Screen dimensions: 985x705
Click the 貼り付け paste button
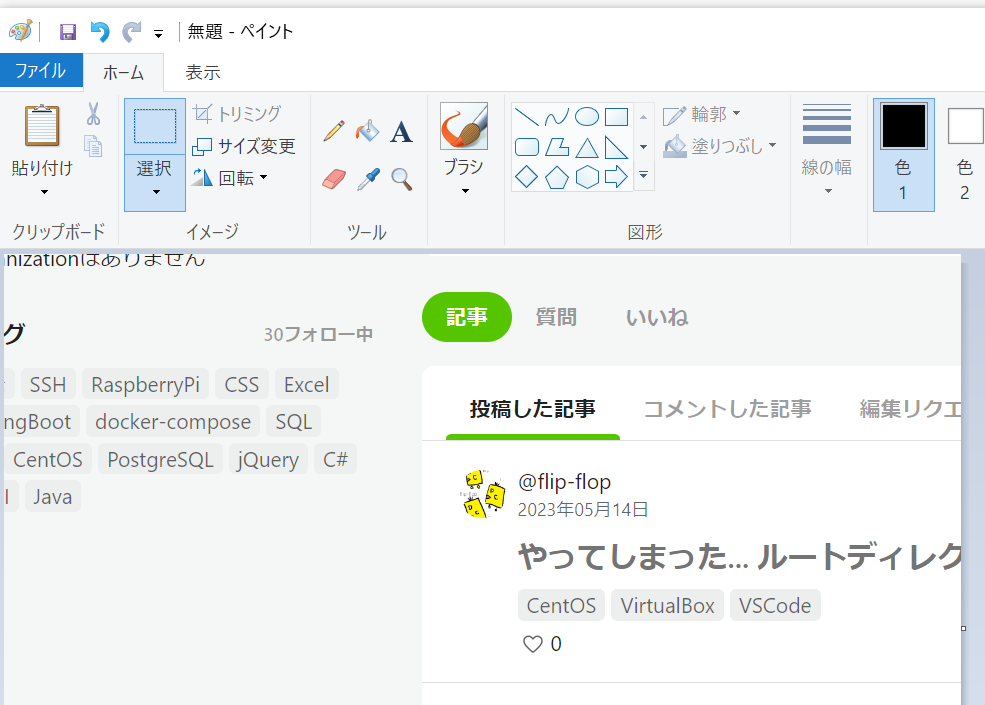click(40, 140)
